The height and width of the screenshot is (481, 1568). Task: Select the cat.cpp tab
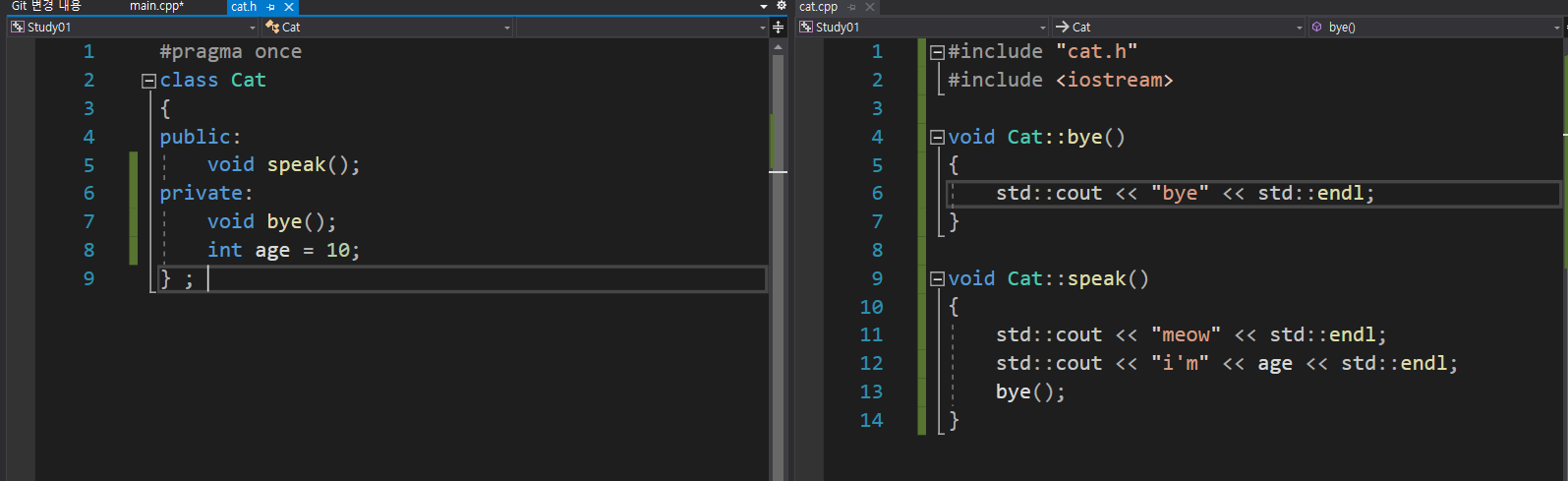click(x=819, y=7)
